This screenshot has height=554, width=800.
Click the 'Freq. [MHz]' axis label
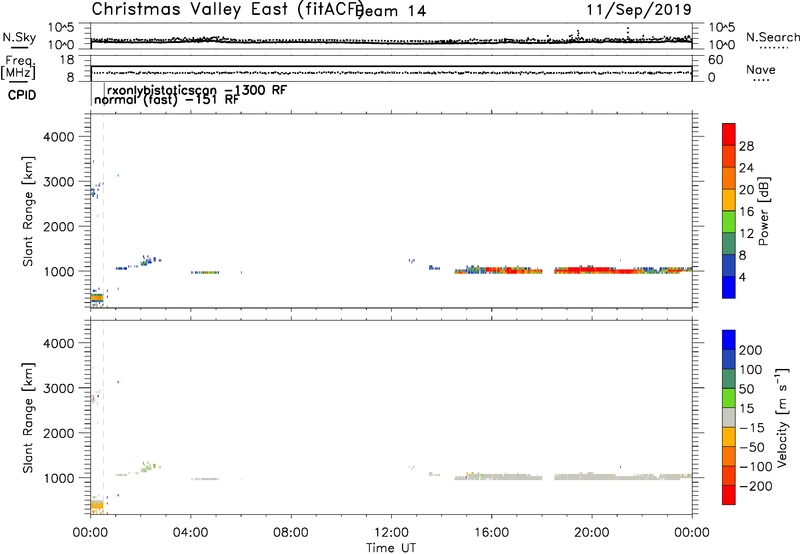(x=18, y=67)
